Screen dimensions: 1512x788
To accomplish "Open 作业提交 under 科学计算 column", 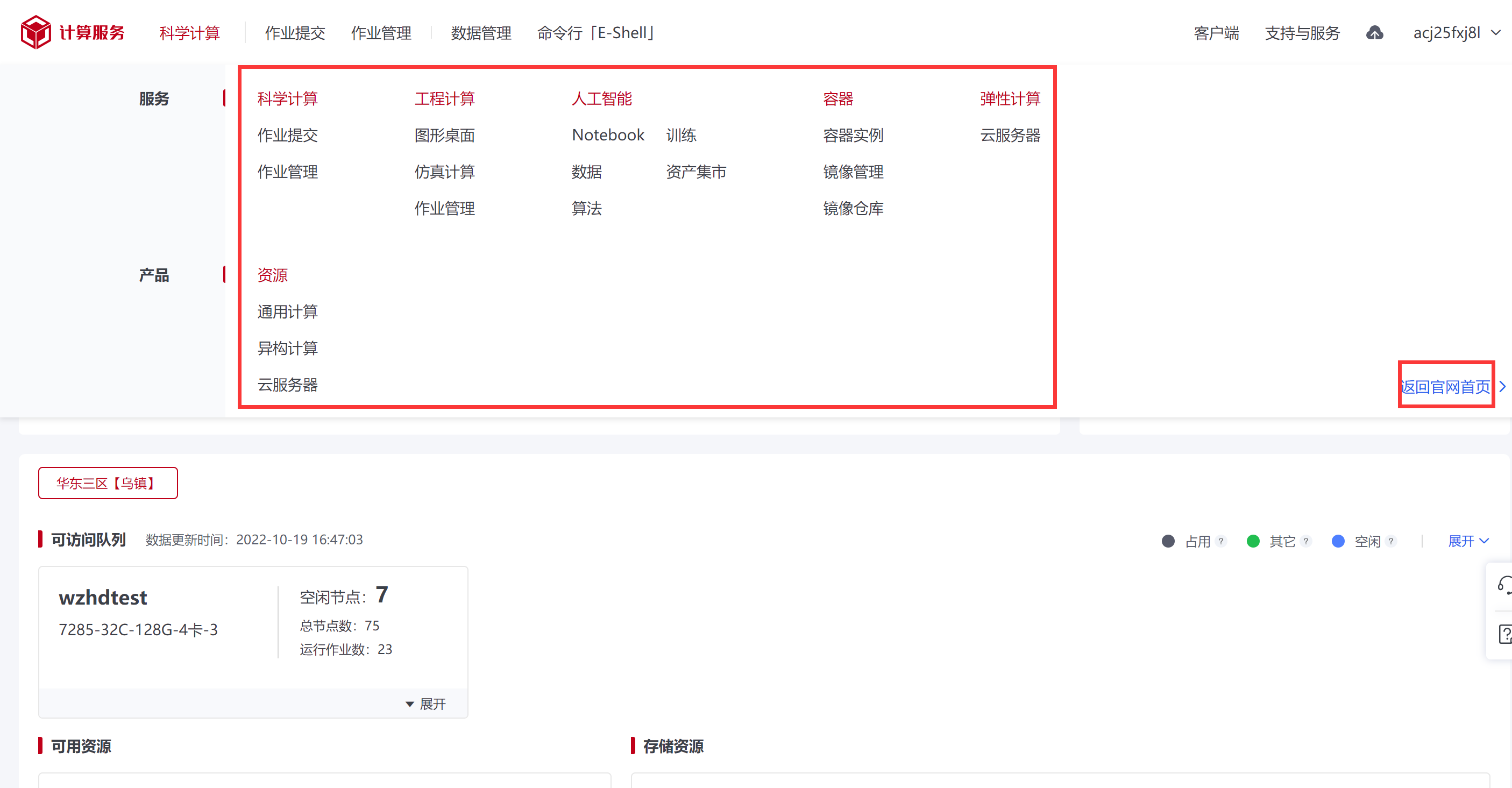I will tap(288, 135).
